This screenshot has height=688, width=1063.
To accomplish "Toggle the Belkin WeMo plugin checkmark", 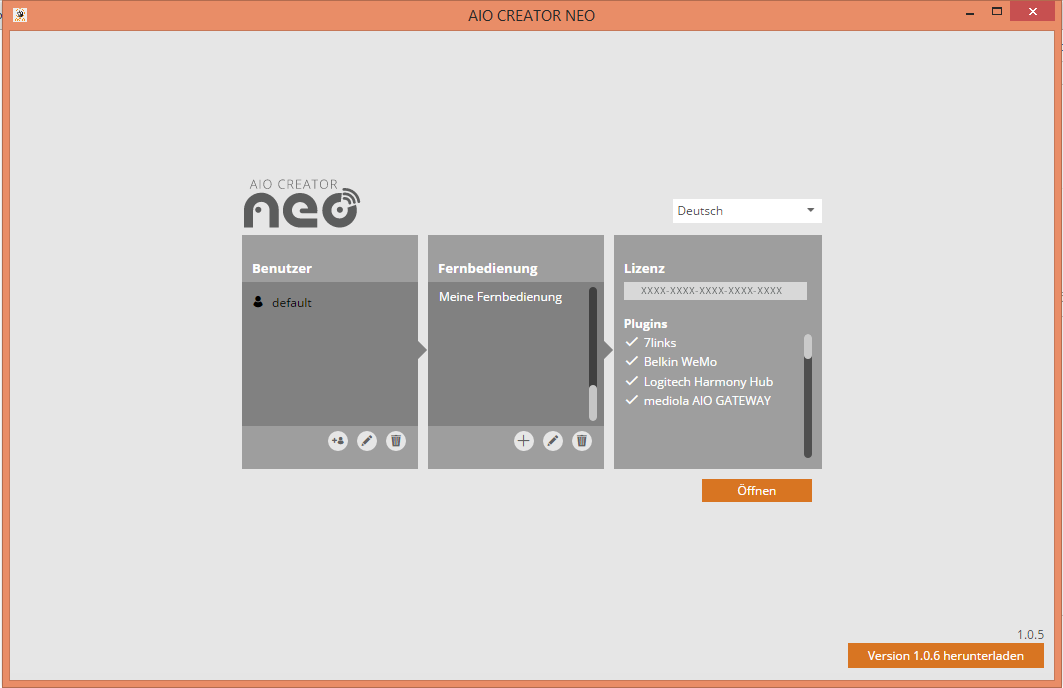I will (x=632, y=362).
